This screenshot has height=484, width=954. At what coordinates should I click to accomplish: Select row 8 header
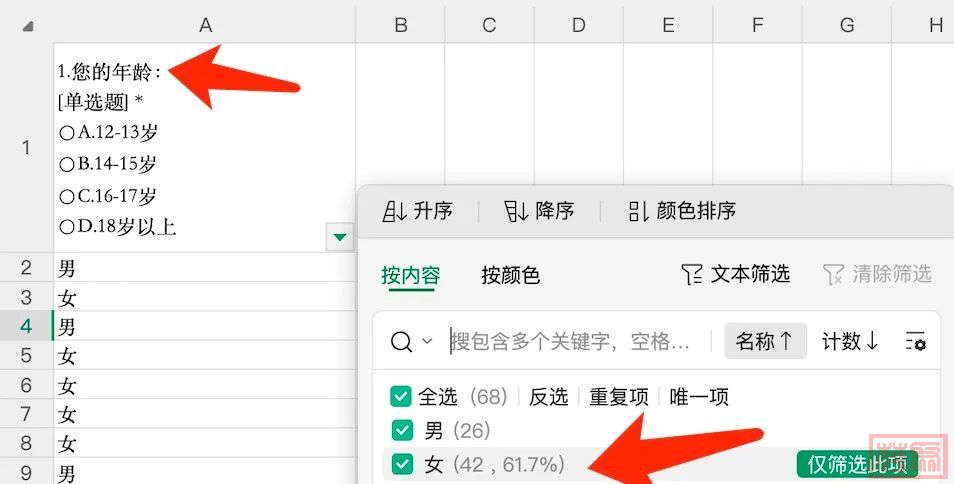coord(26,443)
